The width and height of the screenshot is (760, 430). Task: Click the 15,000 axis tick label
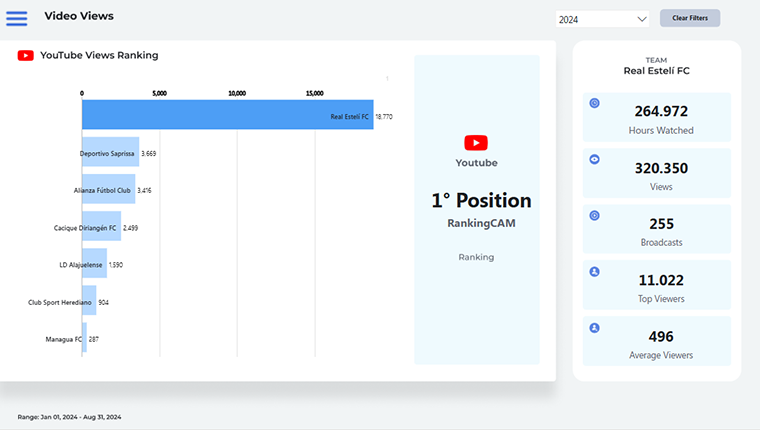point(315,94)
